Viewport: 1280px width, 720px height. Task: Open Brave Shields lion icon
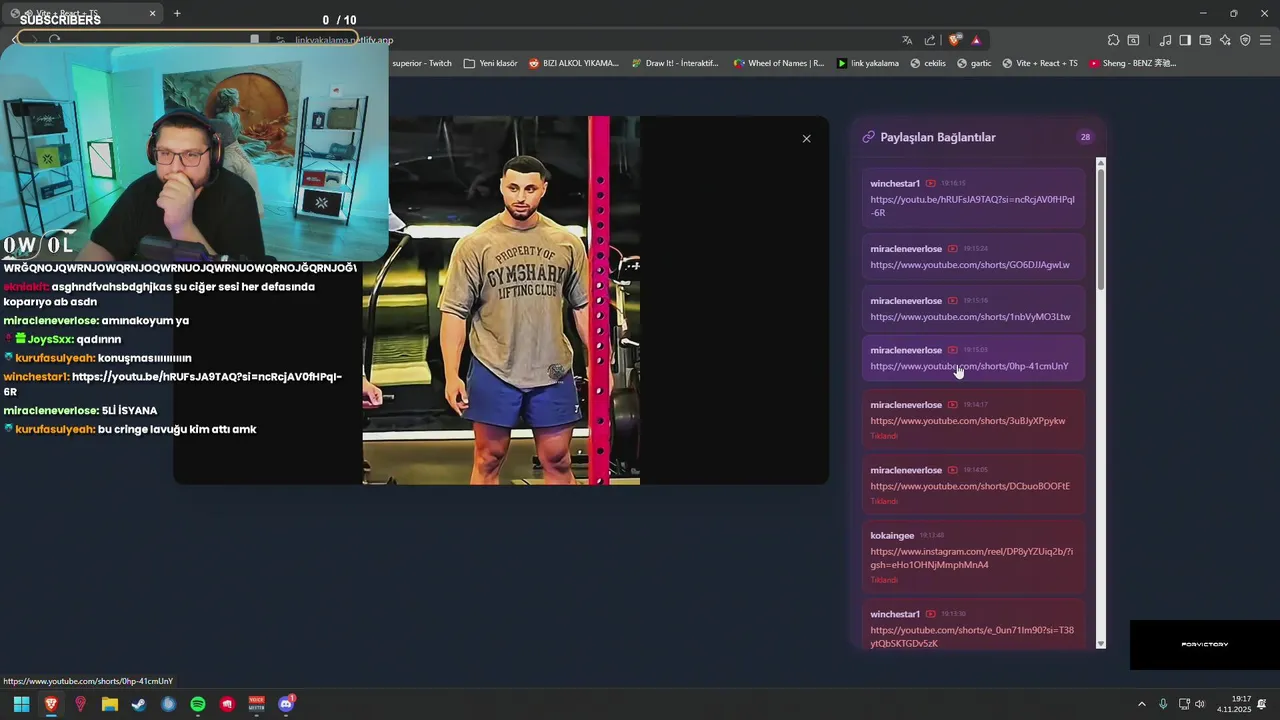[955, 40]
